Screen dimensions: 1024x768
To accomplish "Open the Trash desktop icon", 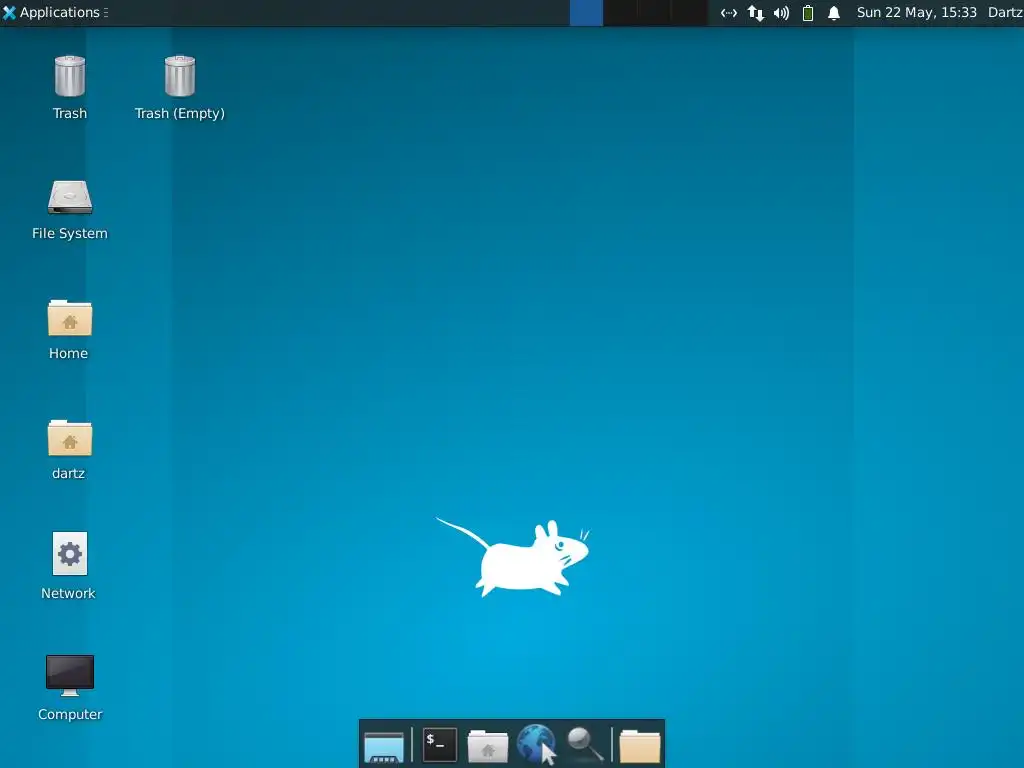I will point(70,76).
